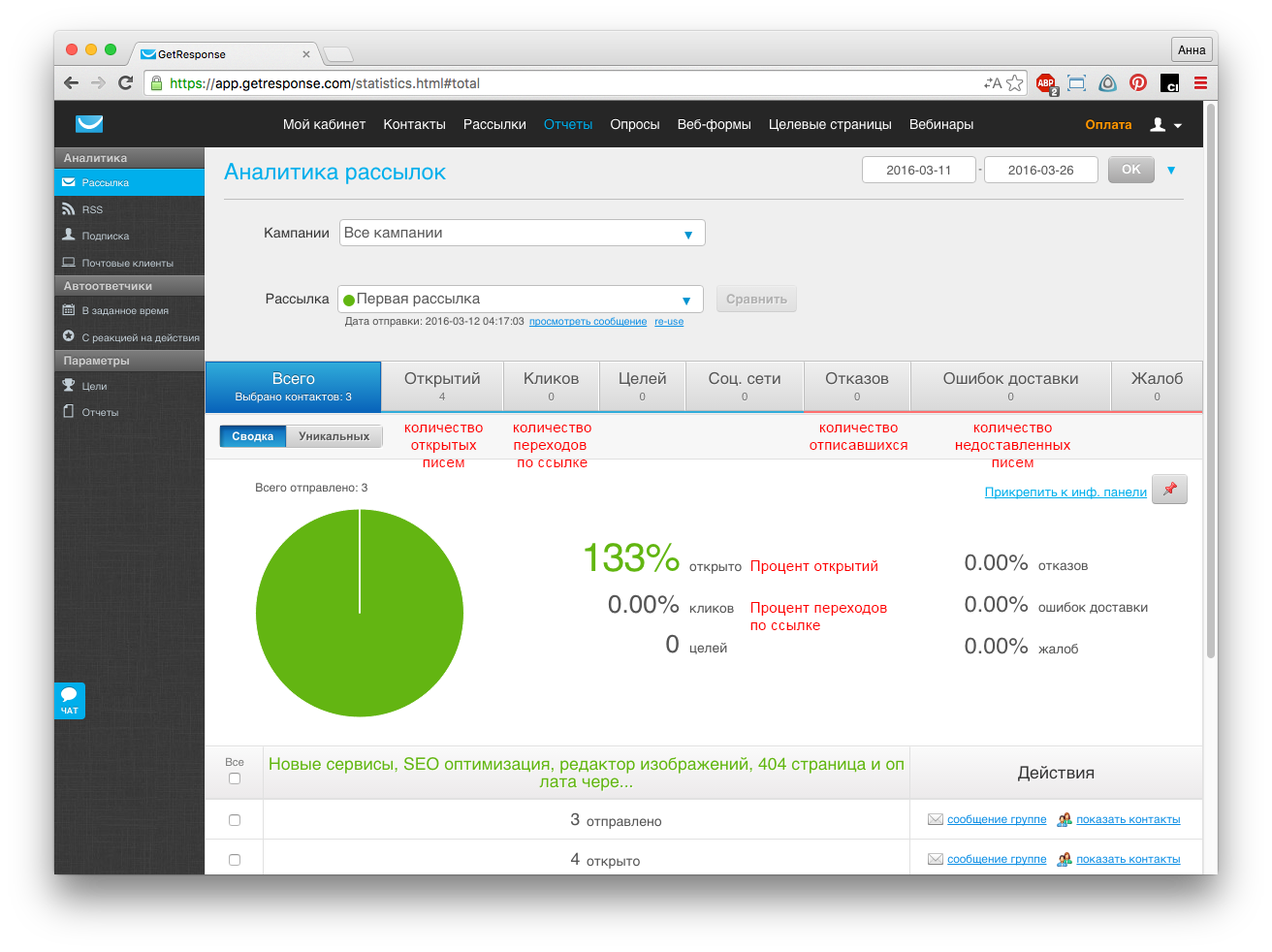Screen dimensions: 1272x952
Task: Click the GetResponse envelope logo
Action: tap(89, 124)
